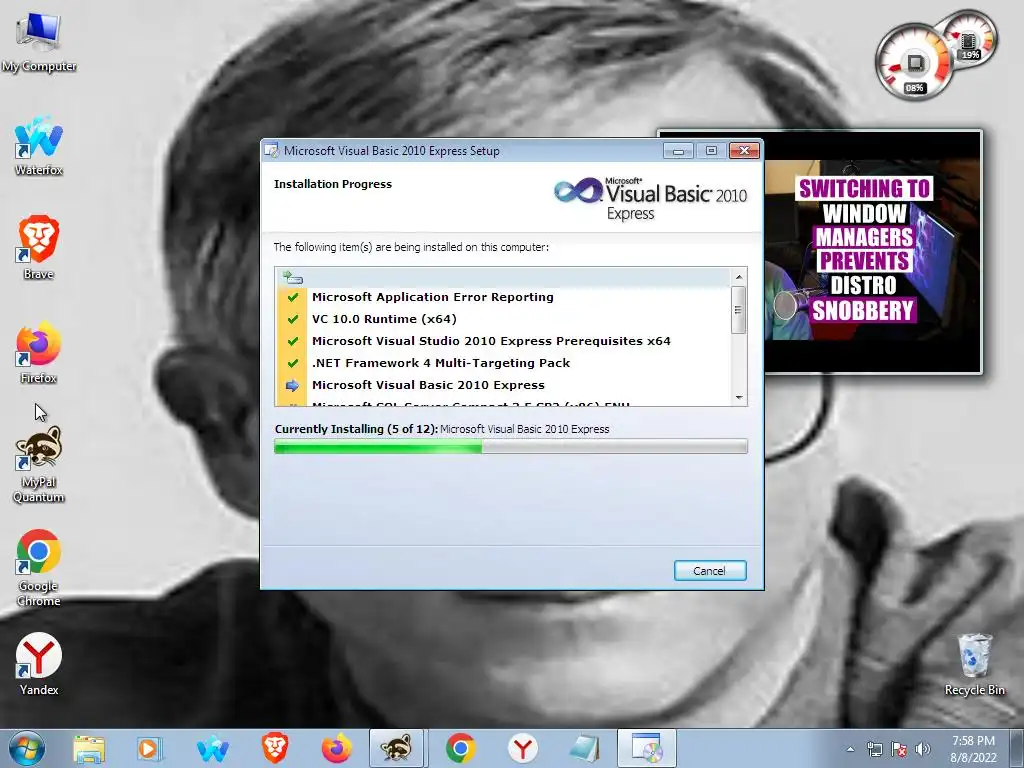
Task: Open the My Computer desktop icon
Action: coord(39,42)
